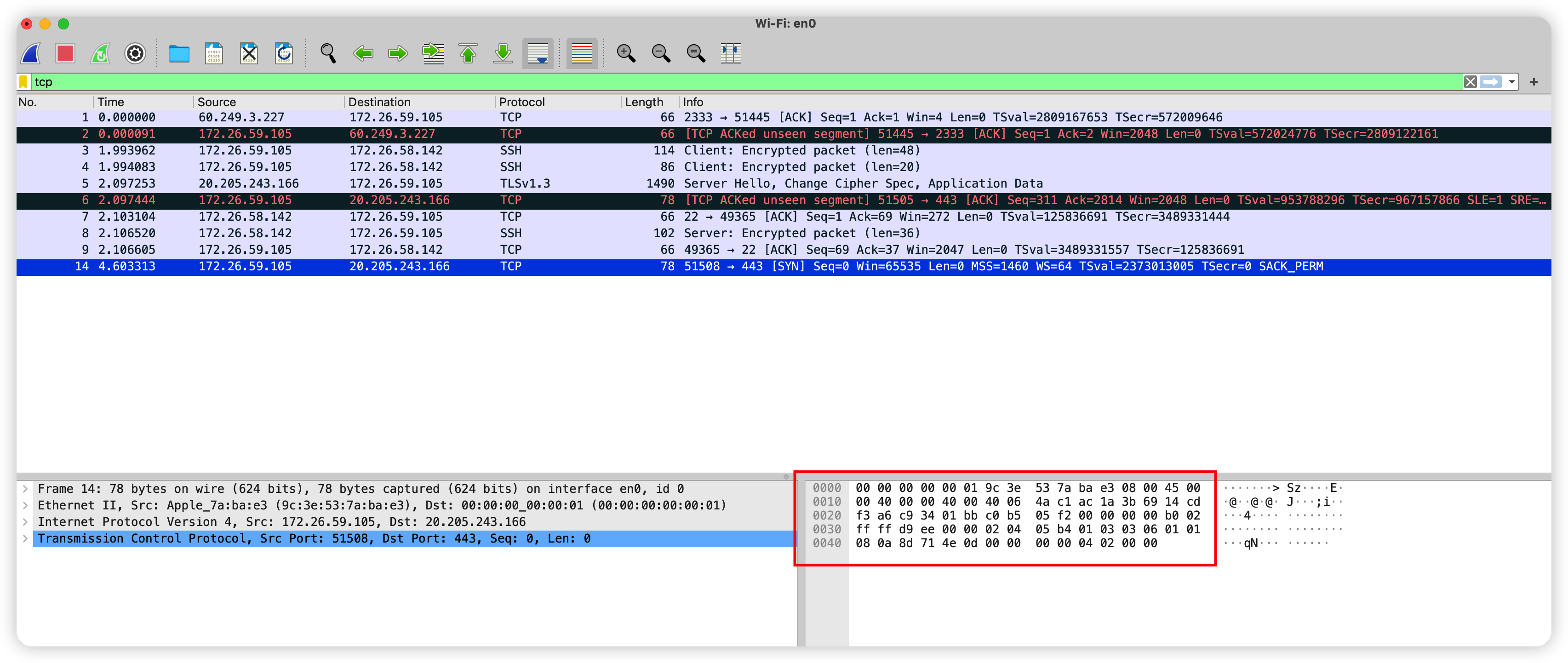Open the display filter history dropdown
This screenshot has width=1568, height=663.
tap(1512, 81)
